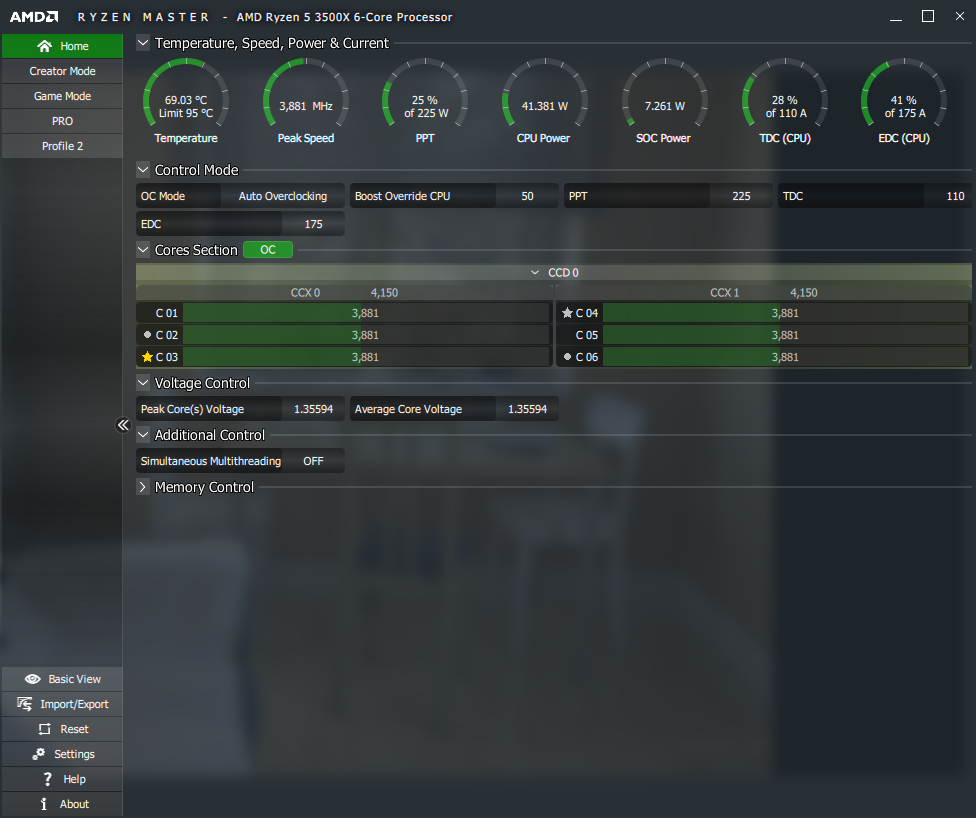976x818 pixels.
Task: Click the Reset button
Action: (62, 729)
